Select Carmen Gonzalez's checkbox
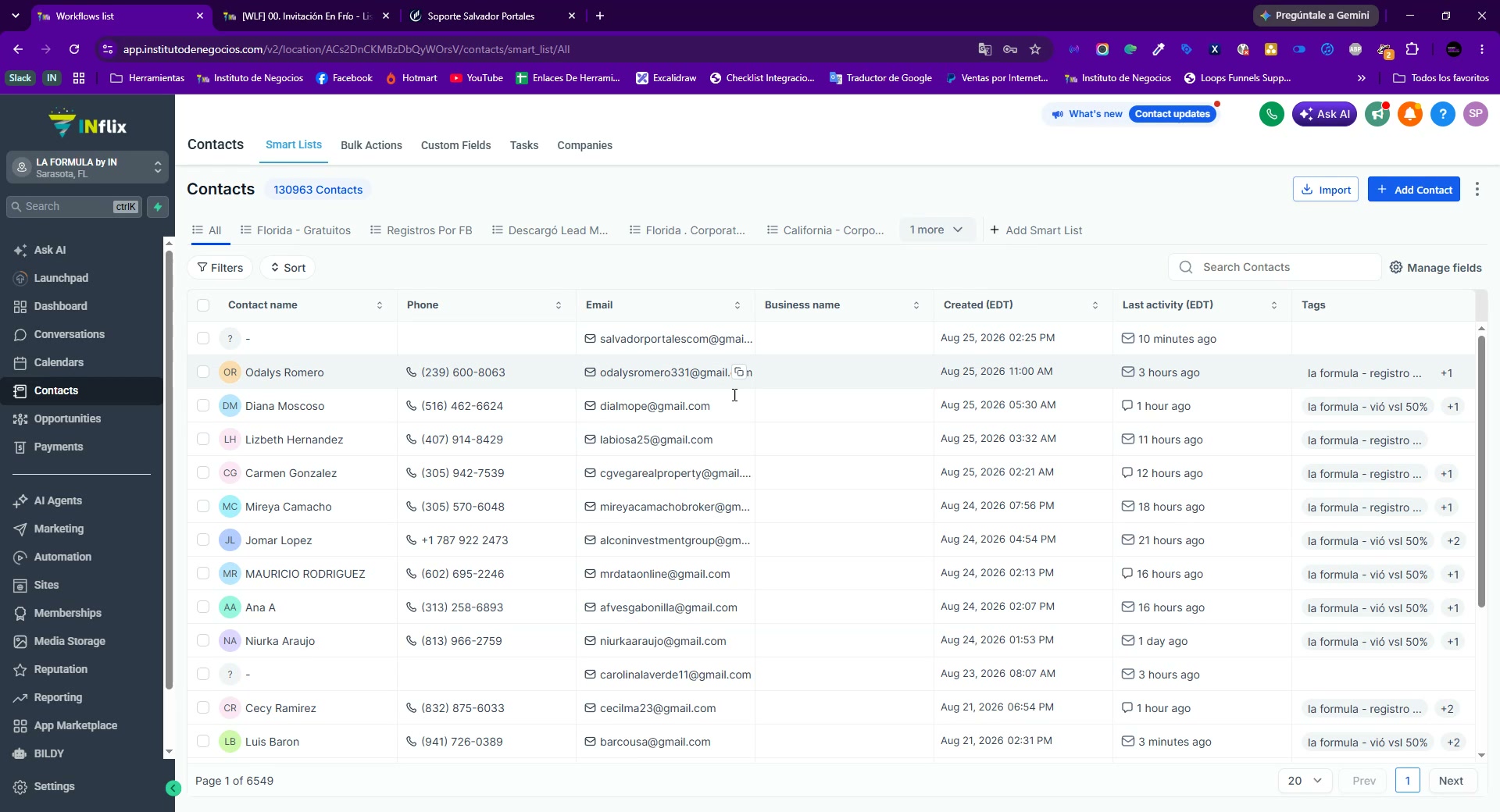Screen dimensions: 1500x812 203,473
